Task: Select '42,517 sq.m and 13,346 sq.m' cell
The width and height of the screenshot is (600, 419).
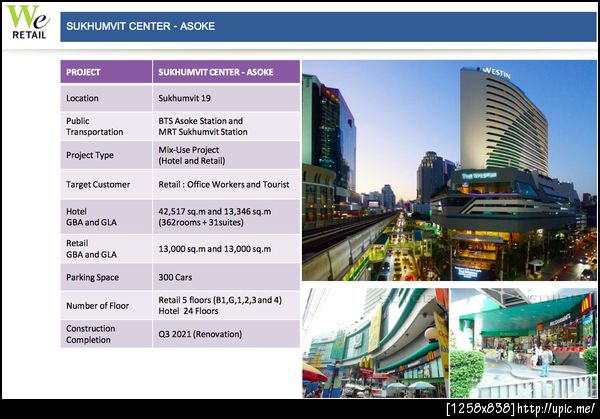Action: 226,217
